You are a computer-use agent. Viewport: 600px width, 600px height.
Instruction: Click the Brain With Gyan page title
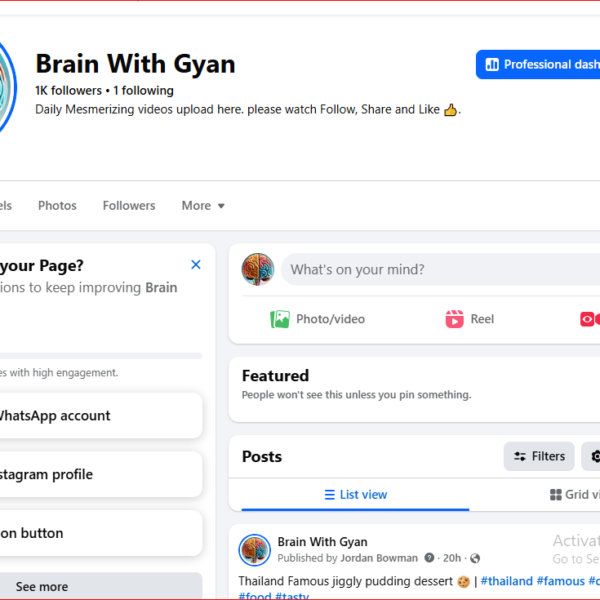[x=135, y=64]
